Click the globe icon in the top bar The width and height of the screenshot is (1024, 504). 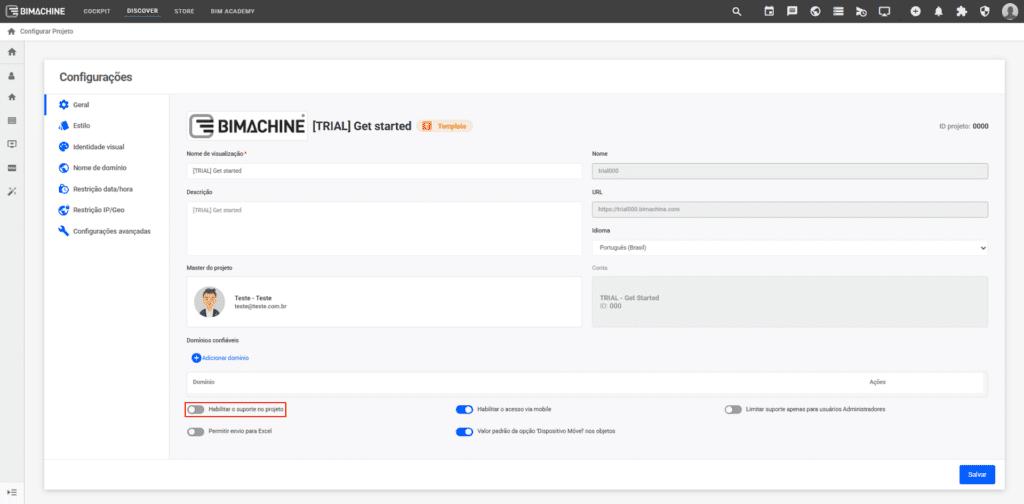(815, 11)
